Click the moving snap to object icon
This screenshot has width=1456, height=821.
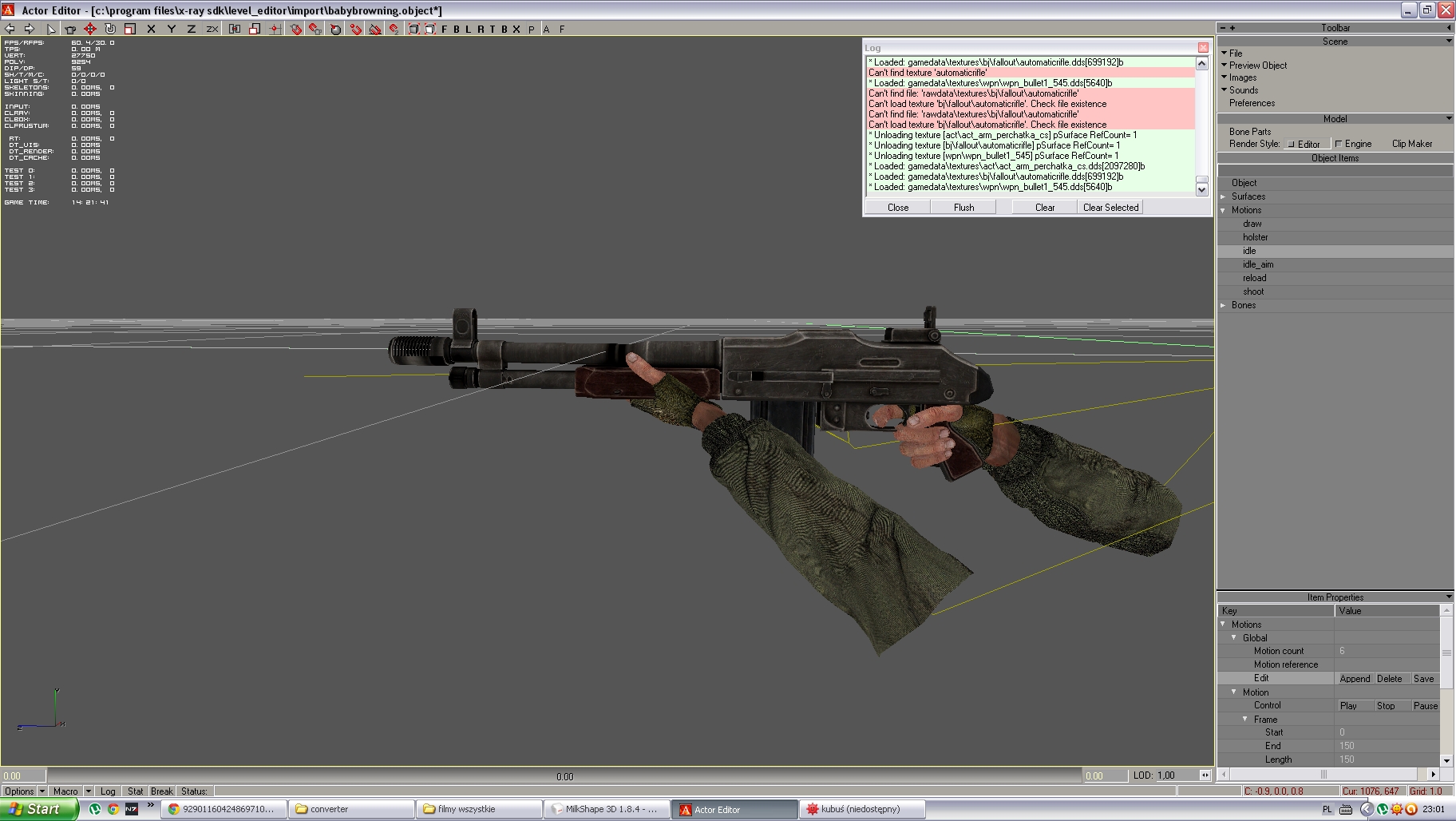[315, 29]
